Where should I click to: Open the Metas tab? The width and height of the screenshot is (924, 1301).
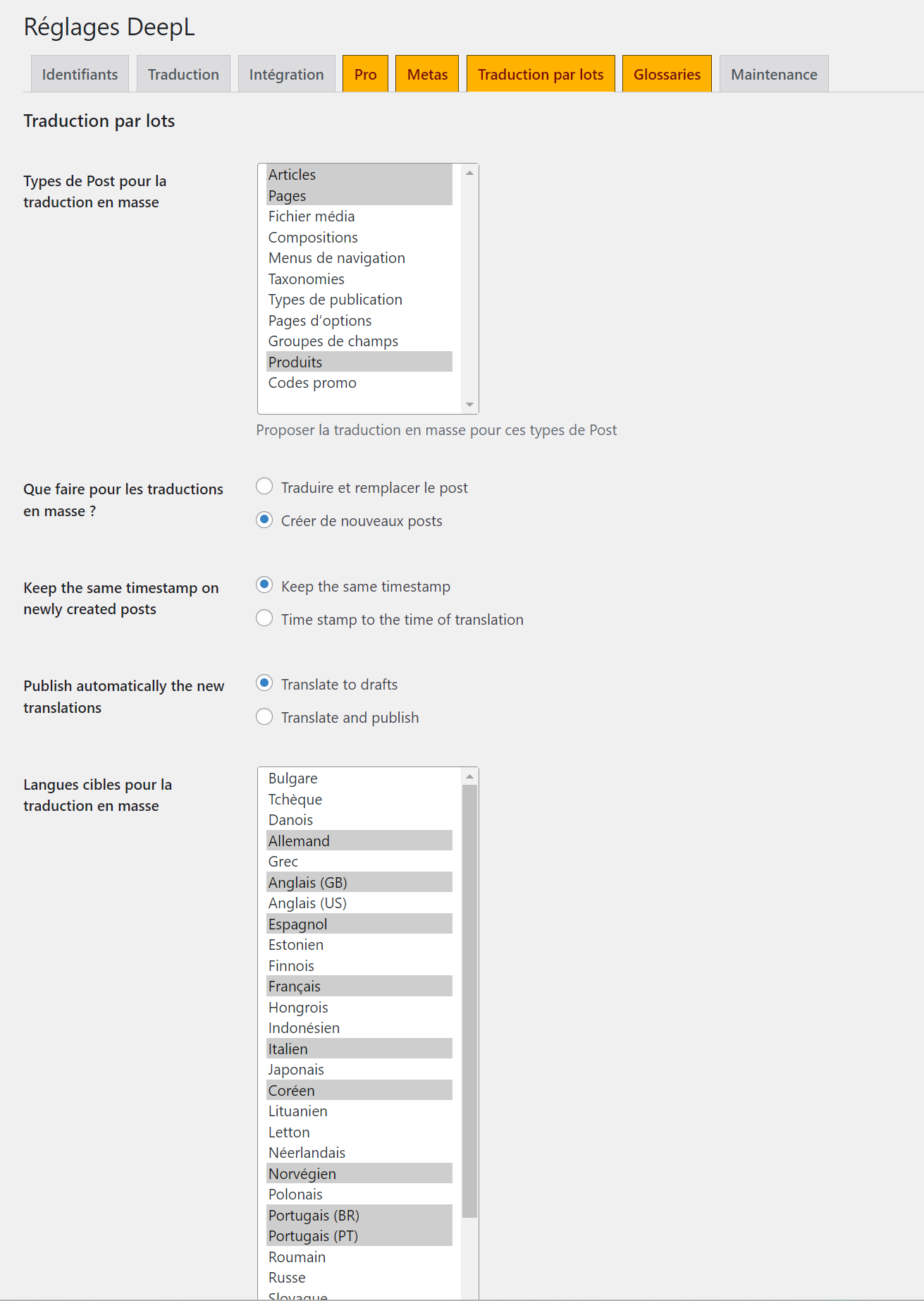tap(427, 74)
